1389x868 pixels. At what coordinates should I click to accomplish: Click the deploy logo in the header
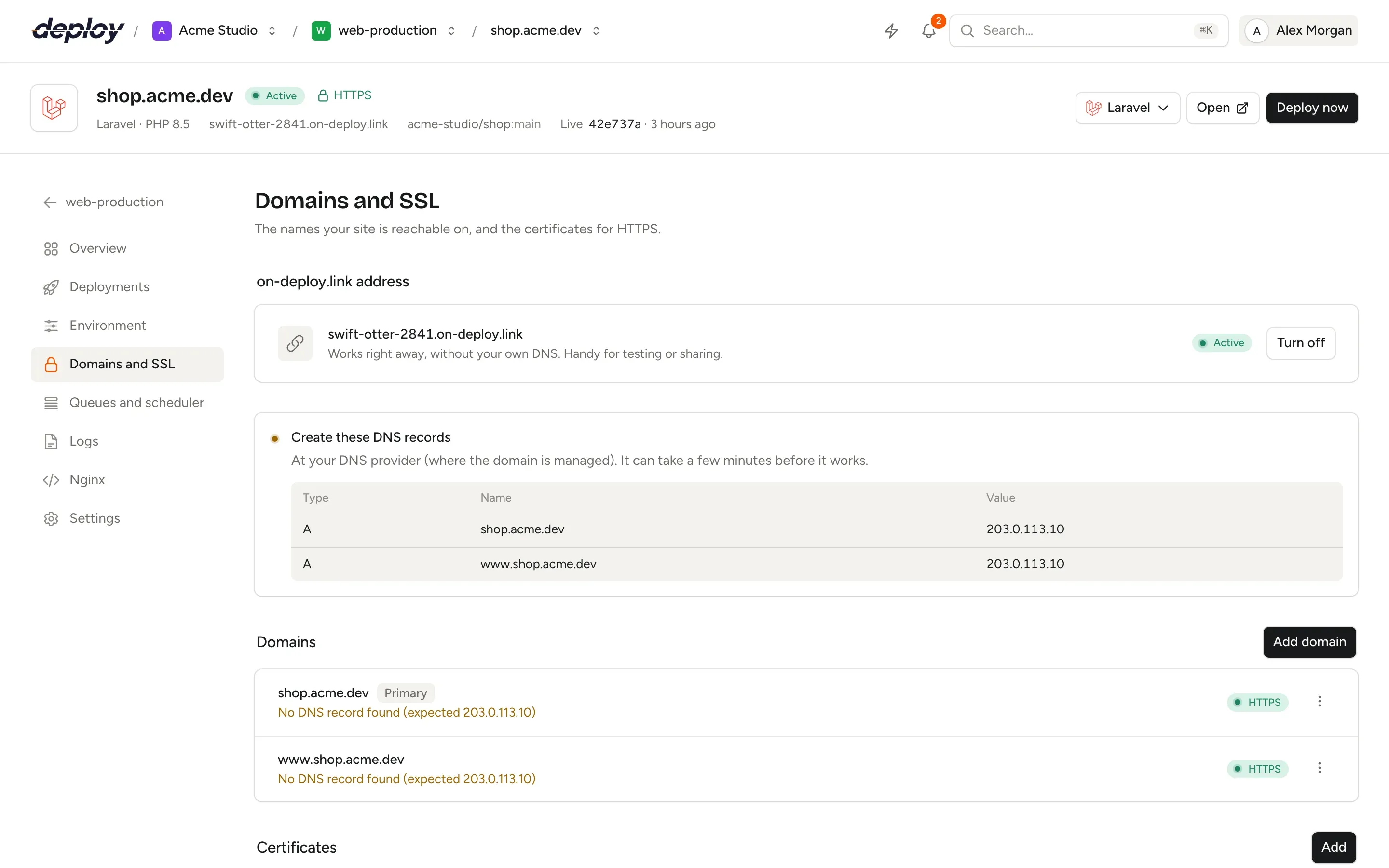(78, 30)
